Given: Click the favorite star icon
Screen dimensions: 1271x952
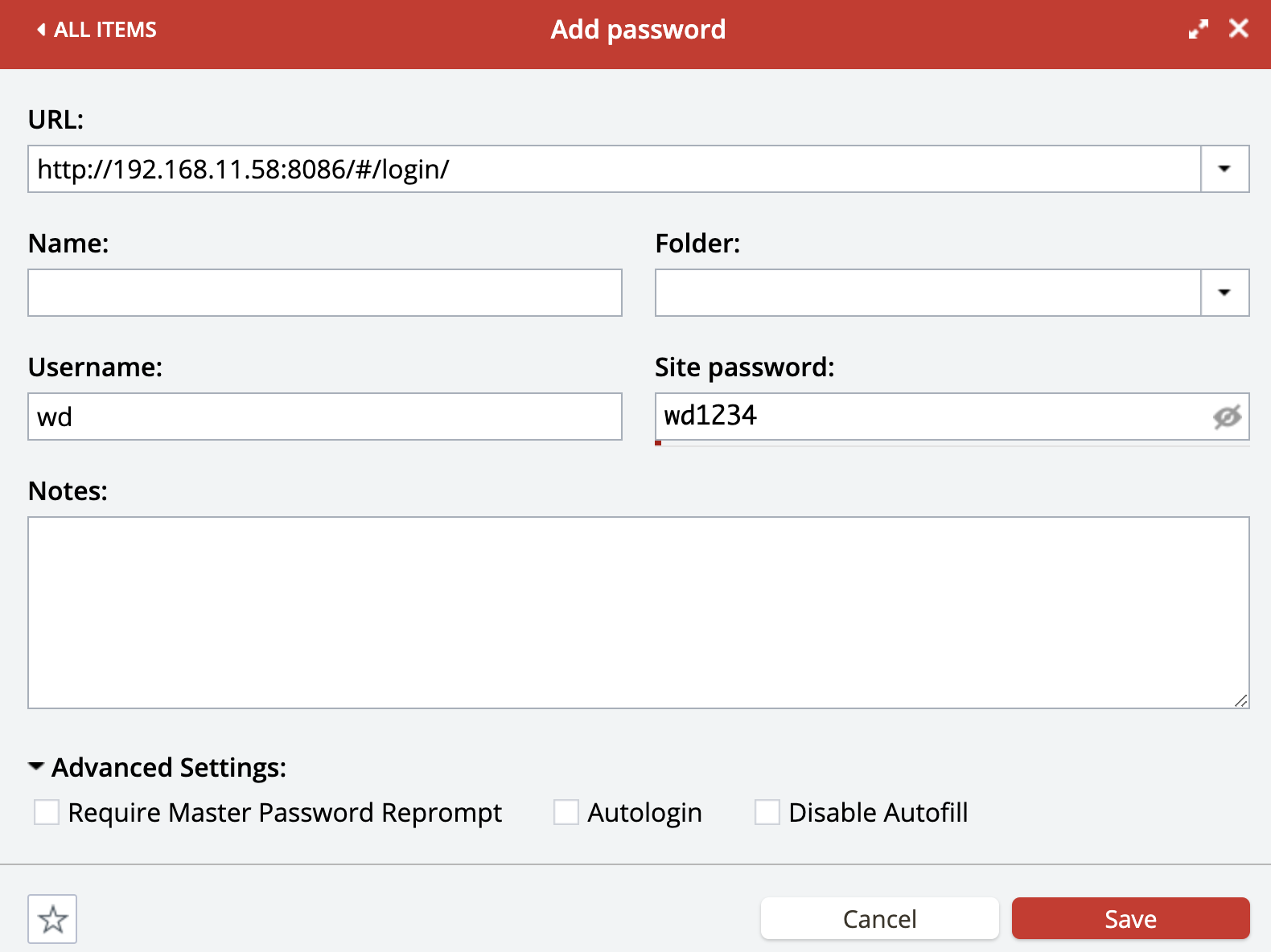Looking at the screenshot, I should [52, 919].
